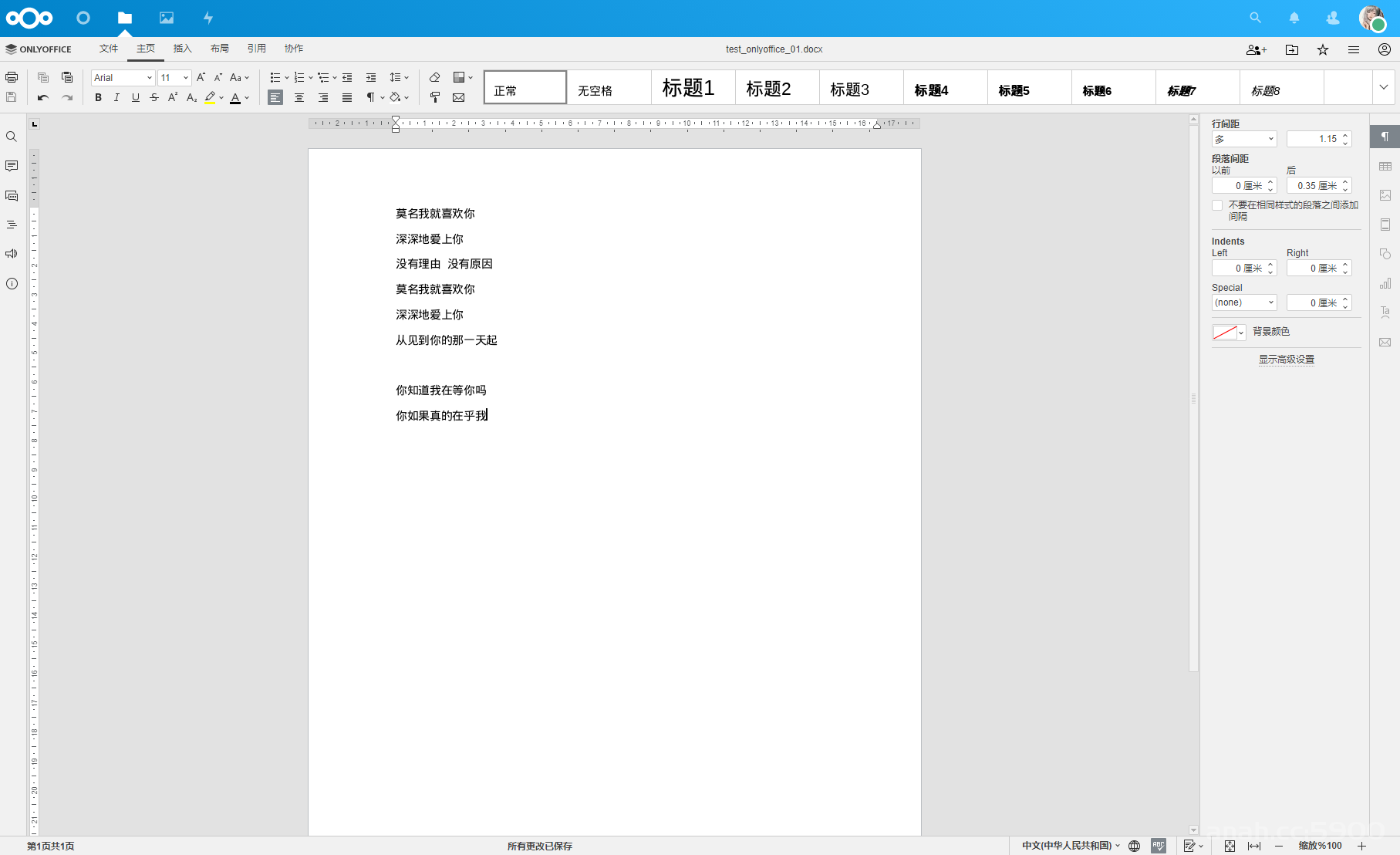
Task: Click the paste icon in toolbar
Action: 67,77
